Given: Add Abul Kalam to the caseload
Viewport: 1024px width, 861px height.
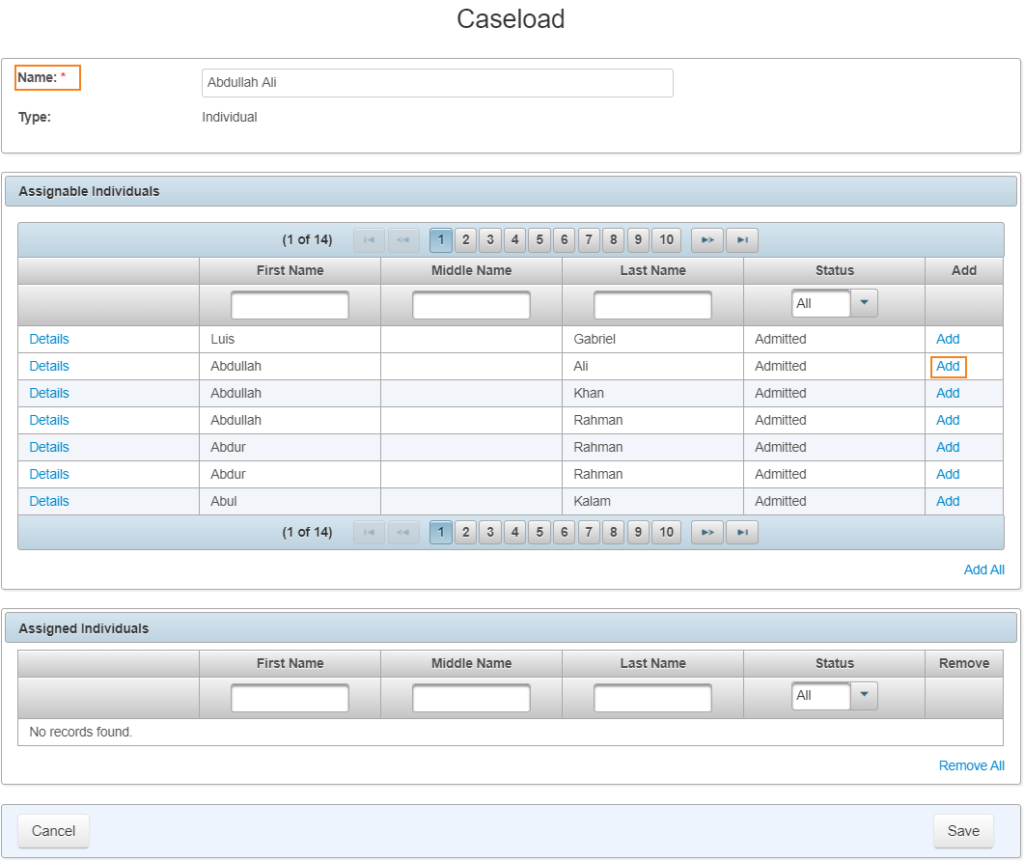Looking at the screenshot, I should click(947, 500).
